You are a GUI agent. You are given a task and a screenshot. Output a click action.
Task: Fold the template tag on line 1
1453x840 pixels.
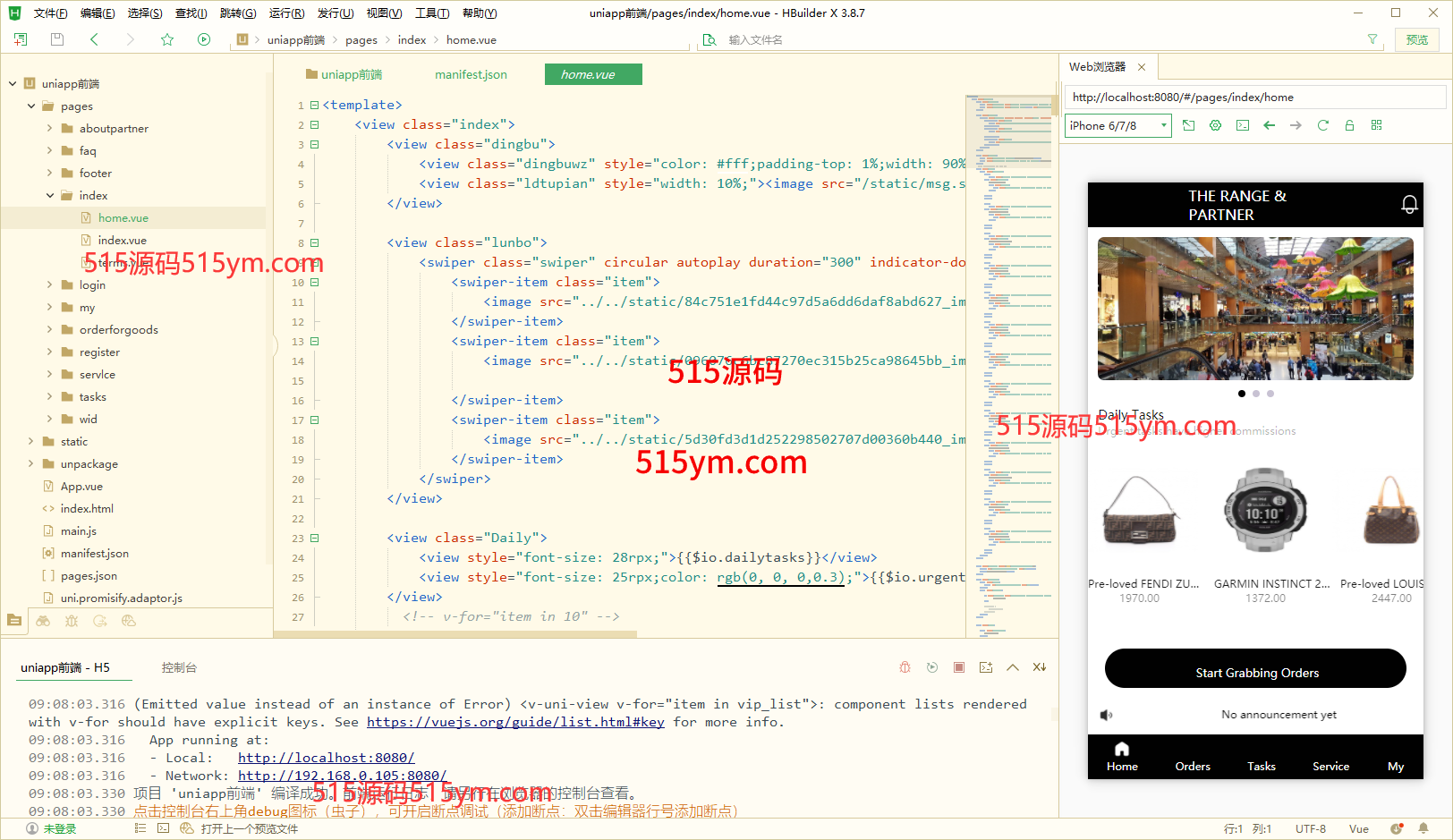point(315,106)
